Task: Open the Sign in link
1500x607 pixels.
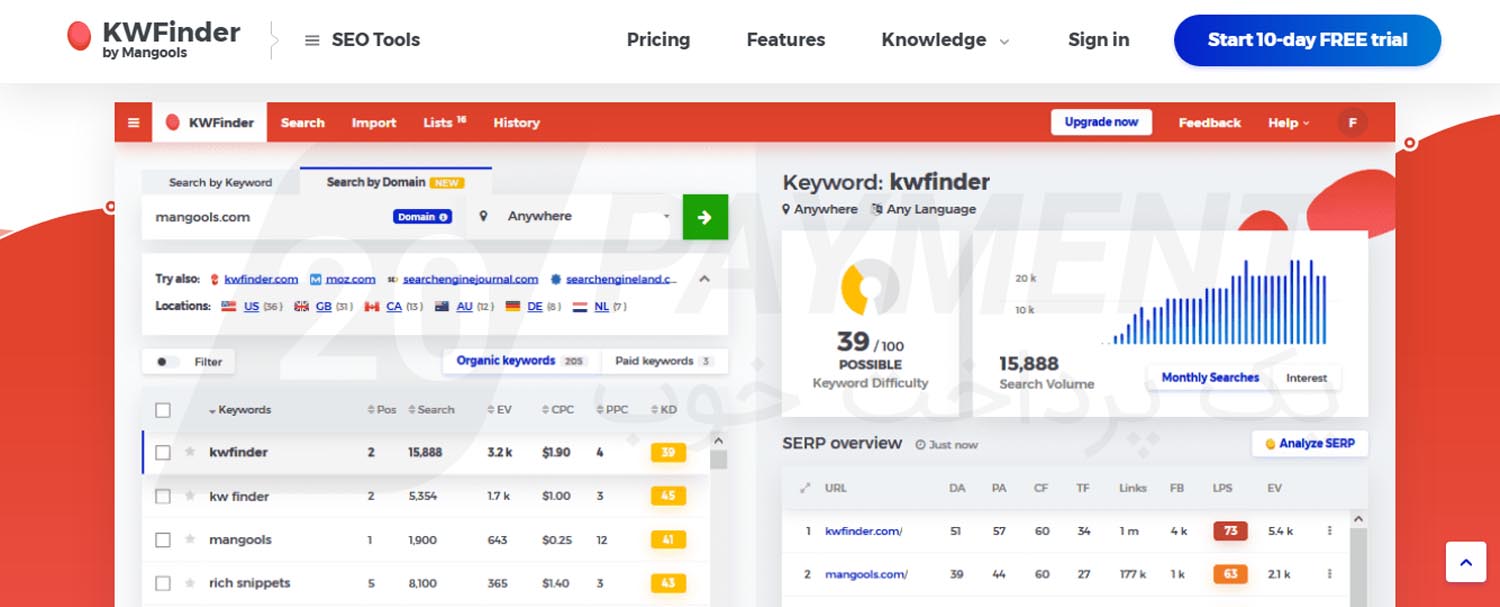Action: 1098,40
